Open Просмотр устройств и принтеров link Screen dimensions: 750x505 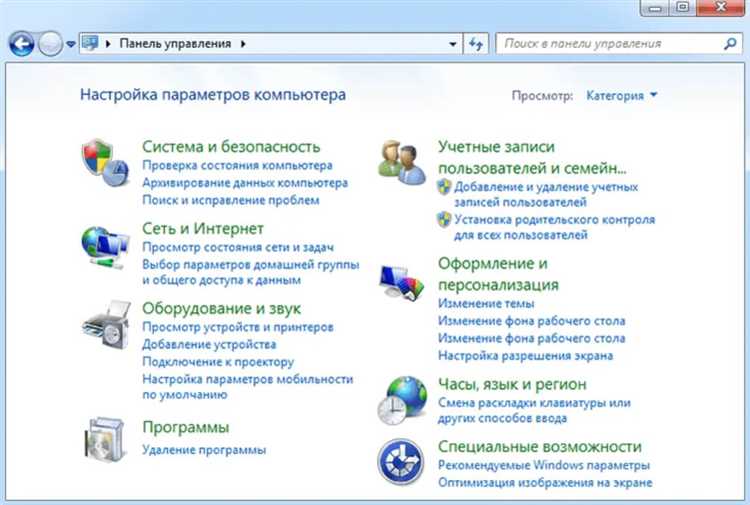[x=238, y=327]
